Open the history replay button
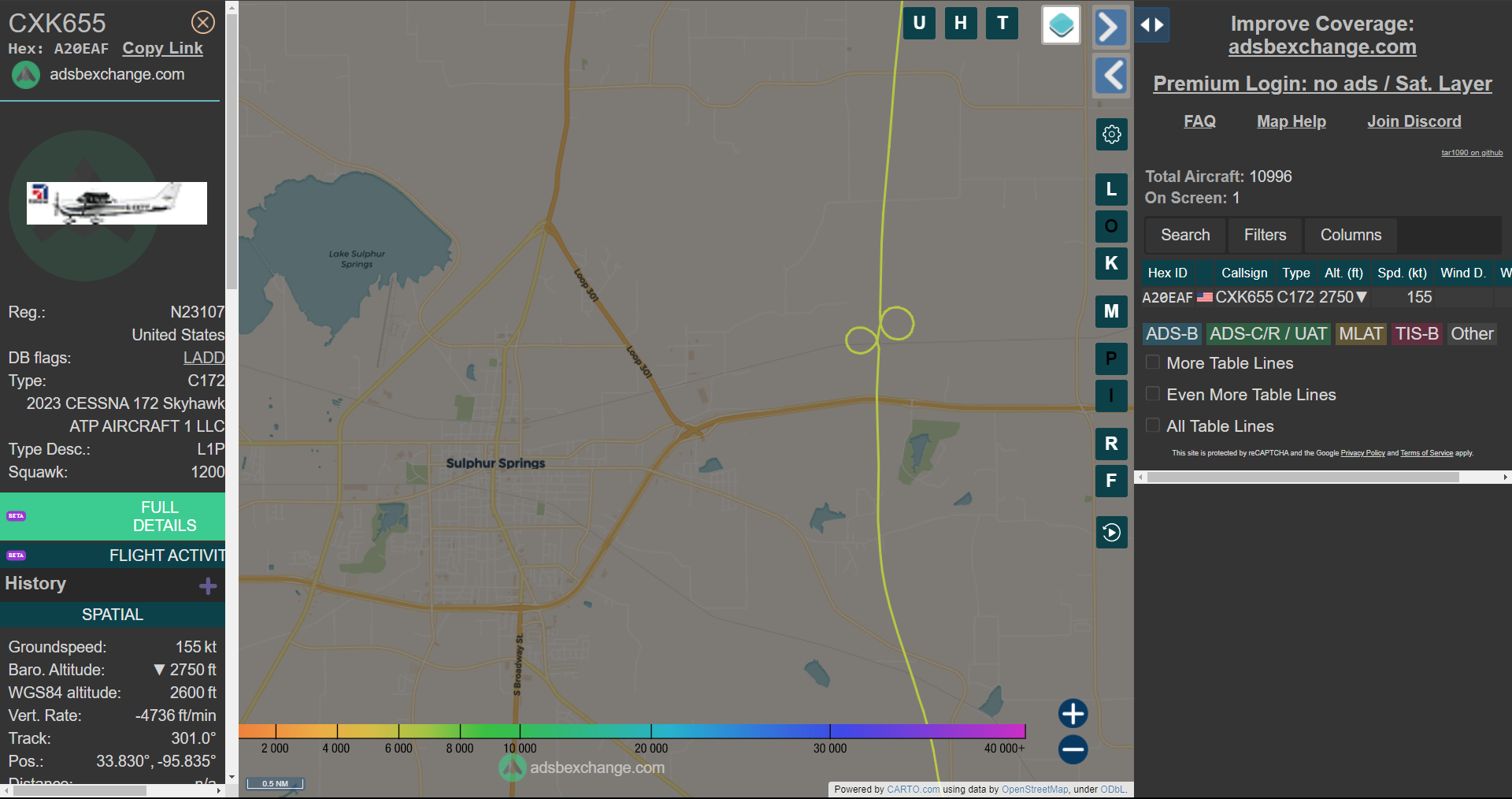The image size is (1512, 799). 1112,533
